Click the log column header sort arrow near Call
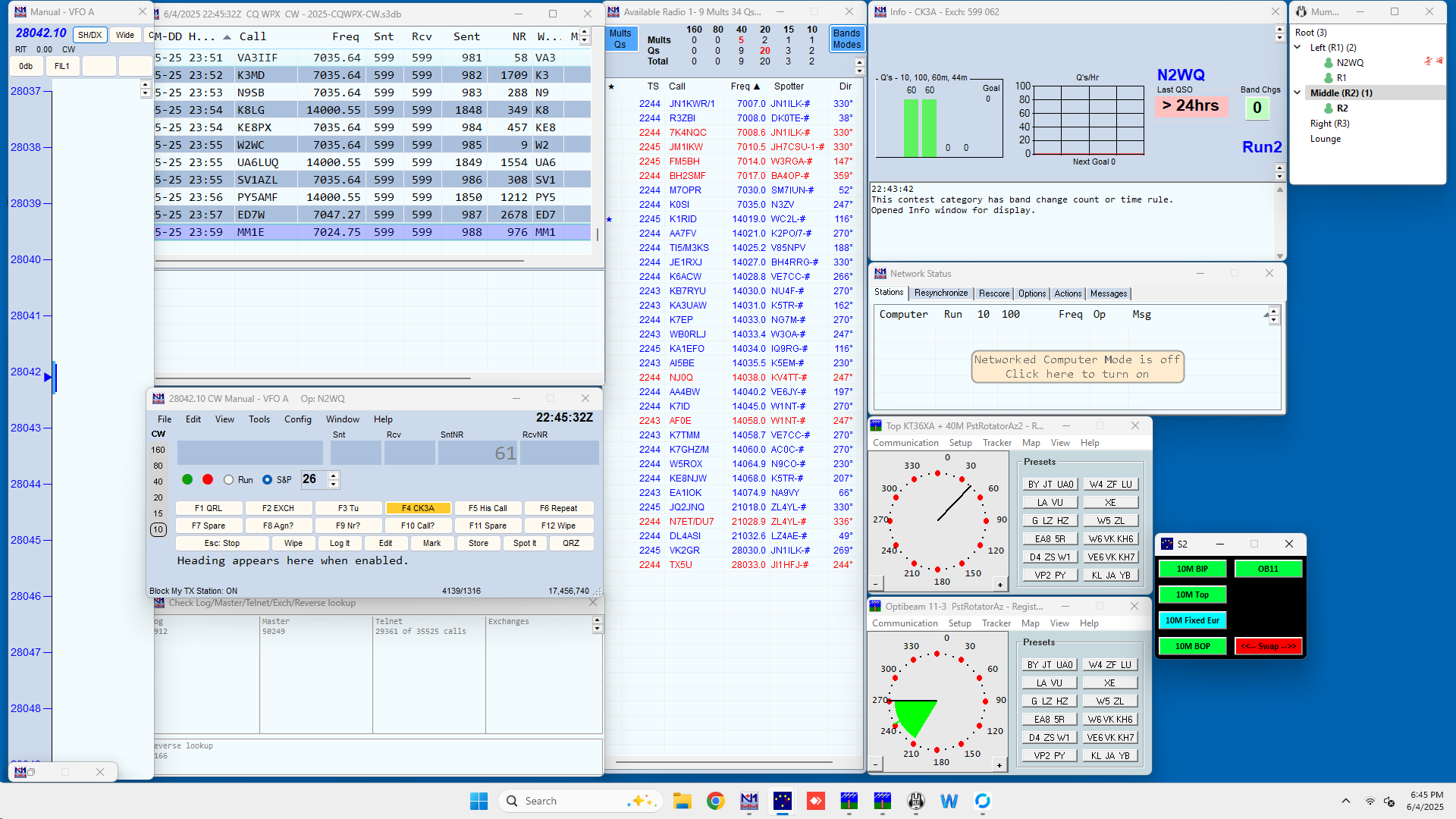The image size is (1456, 819). point(227,36)
